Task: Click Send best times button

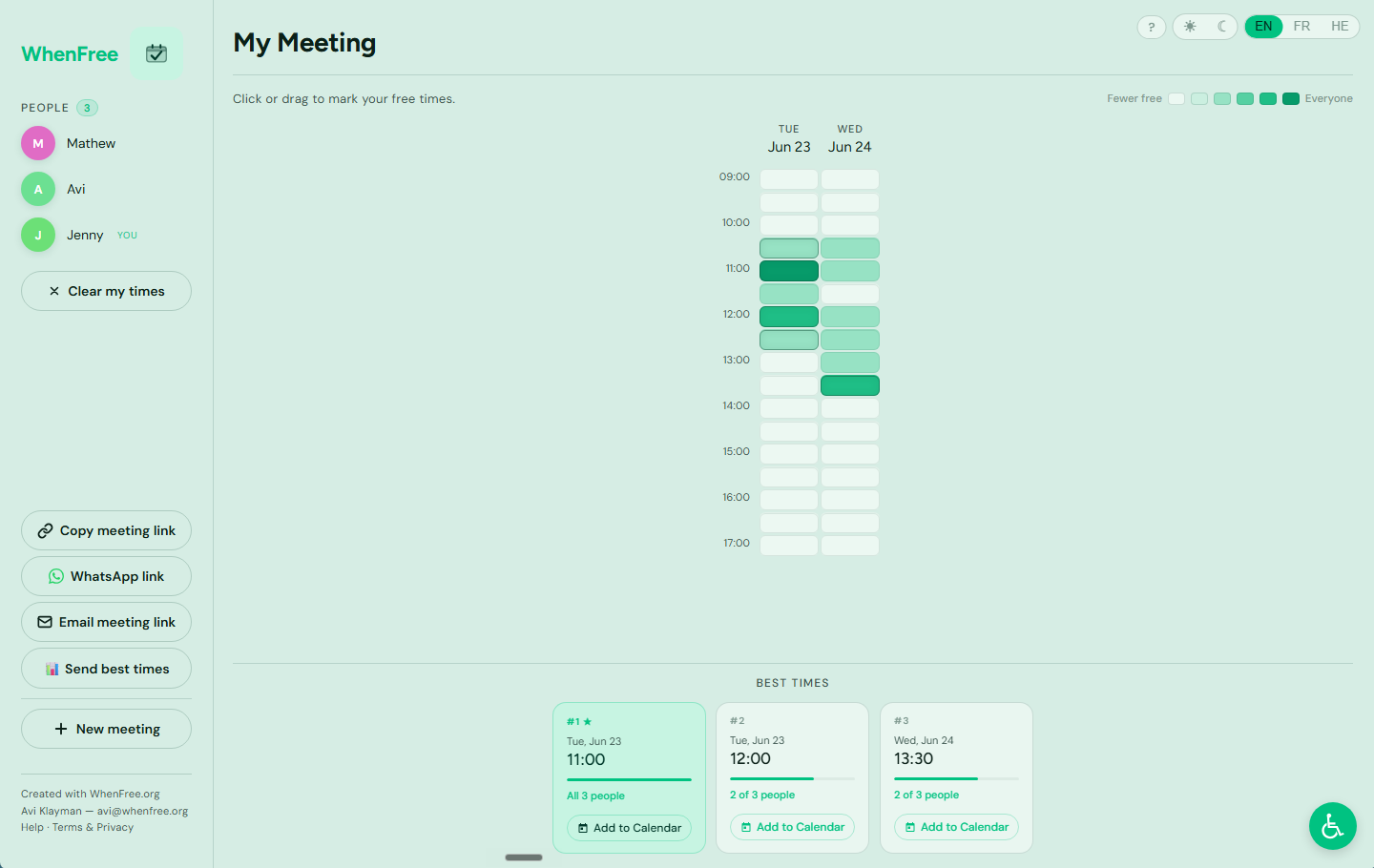Action: (106, 669)
